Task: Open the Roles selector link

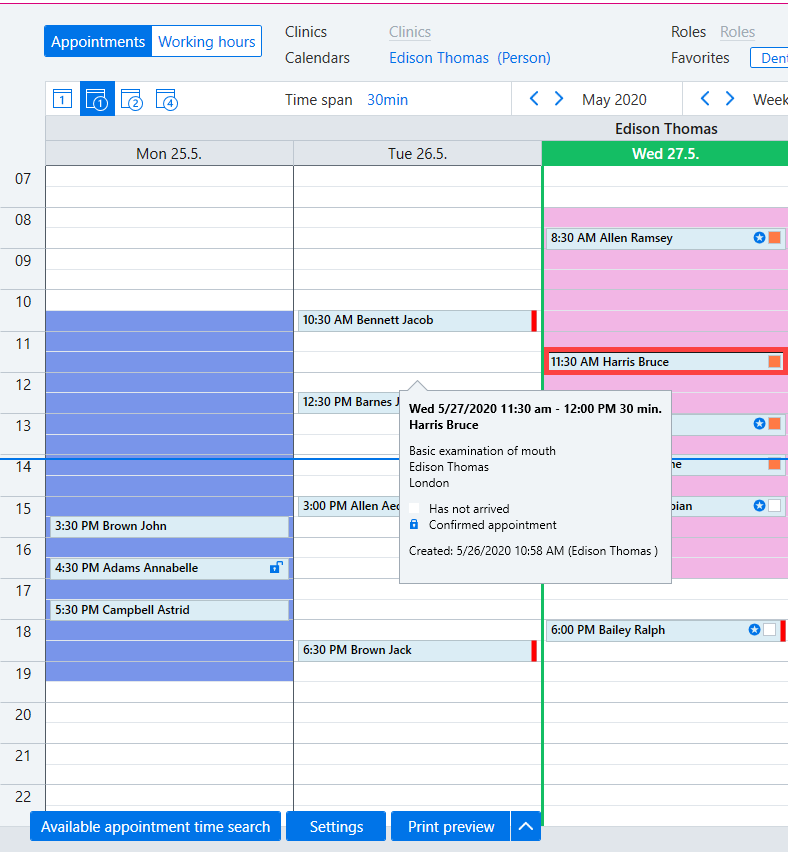Action: 737,32
